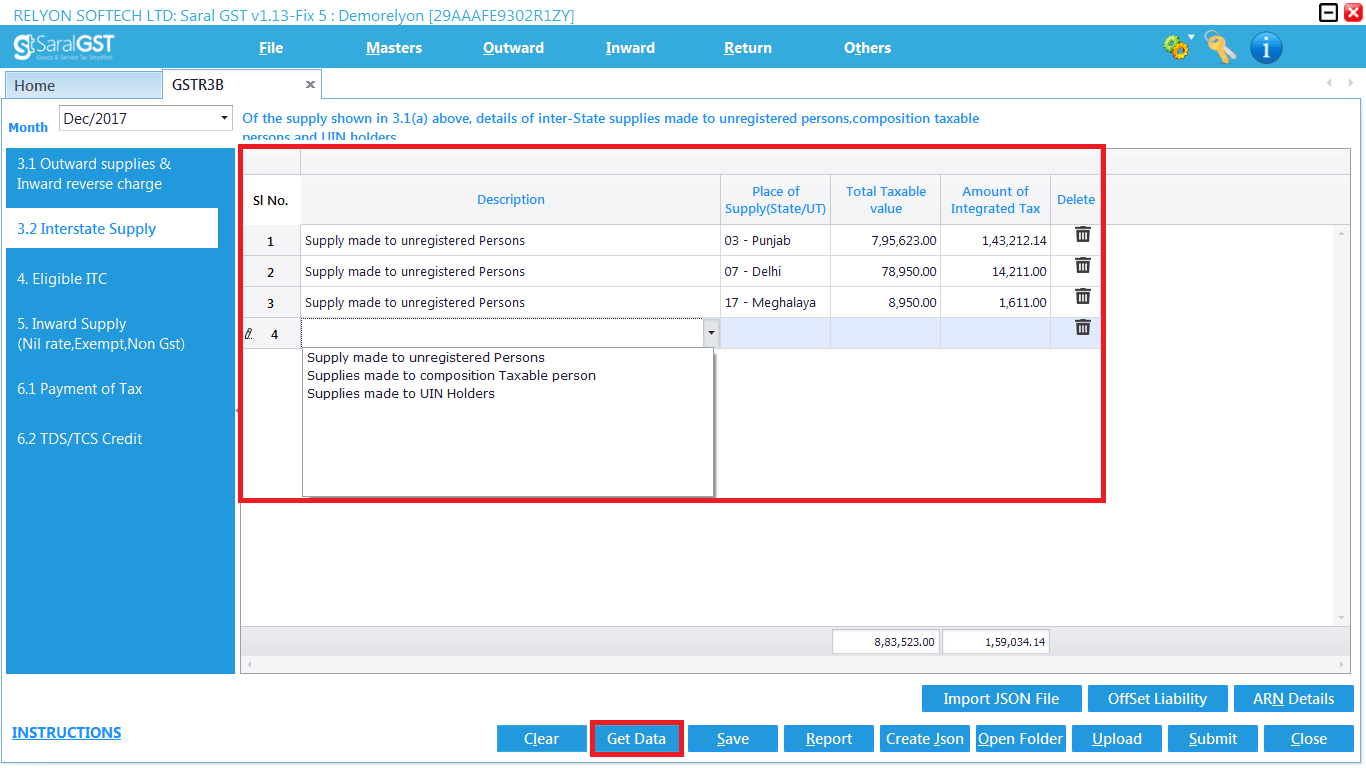Click the golden key icon
The height and width of the screenshot is (768, 1366).
1220,47
